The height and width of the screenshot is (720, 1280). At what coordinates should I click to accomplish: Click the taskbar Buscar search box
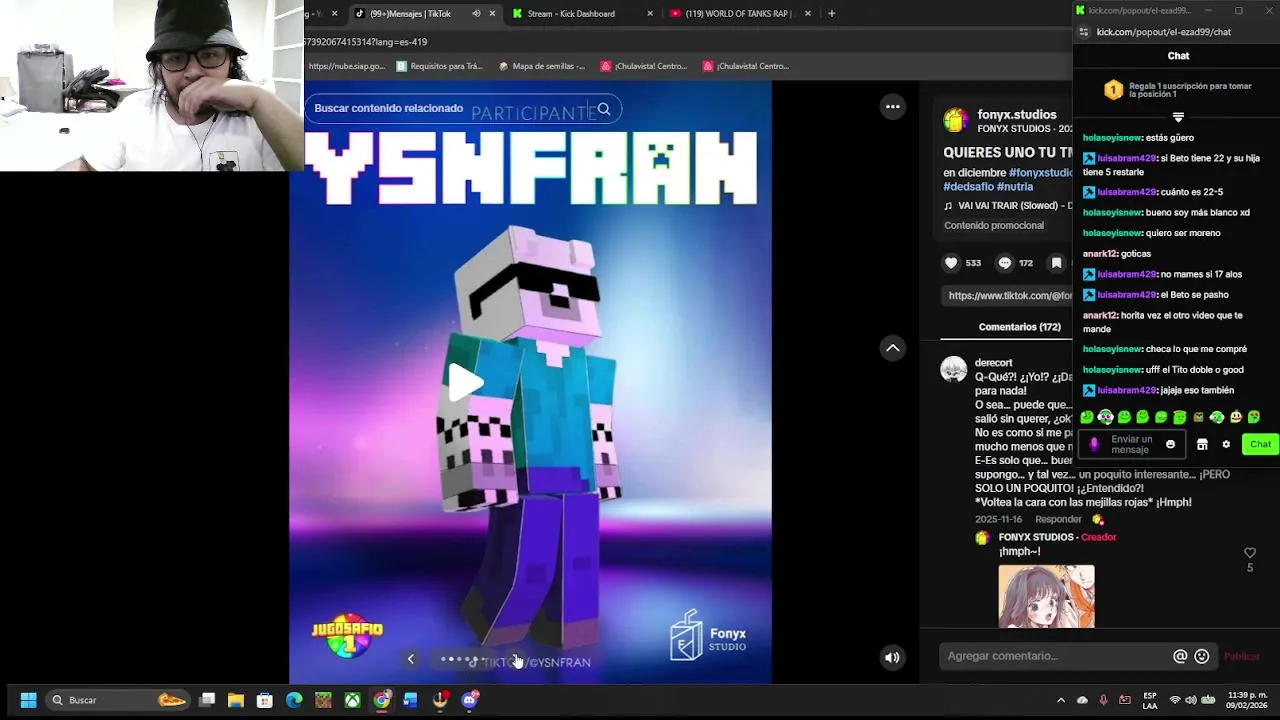click(118, 700)
